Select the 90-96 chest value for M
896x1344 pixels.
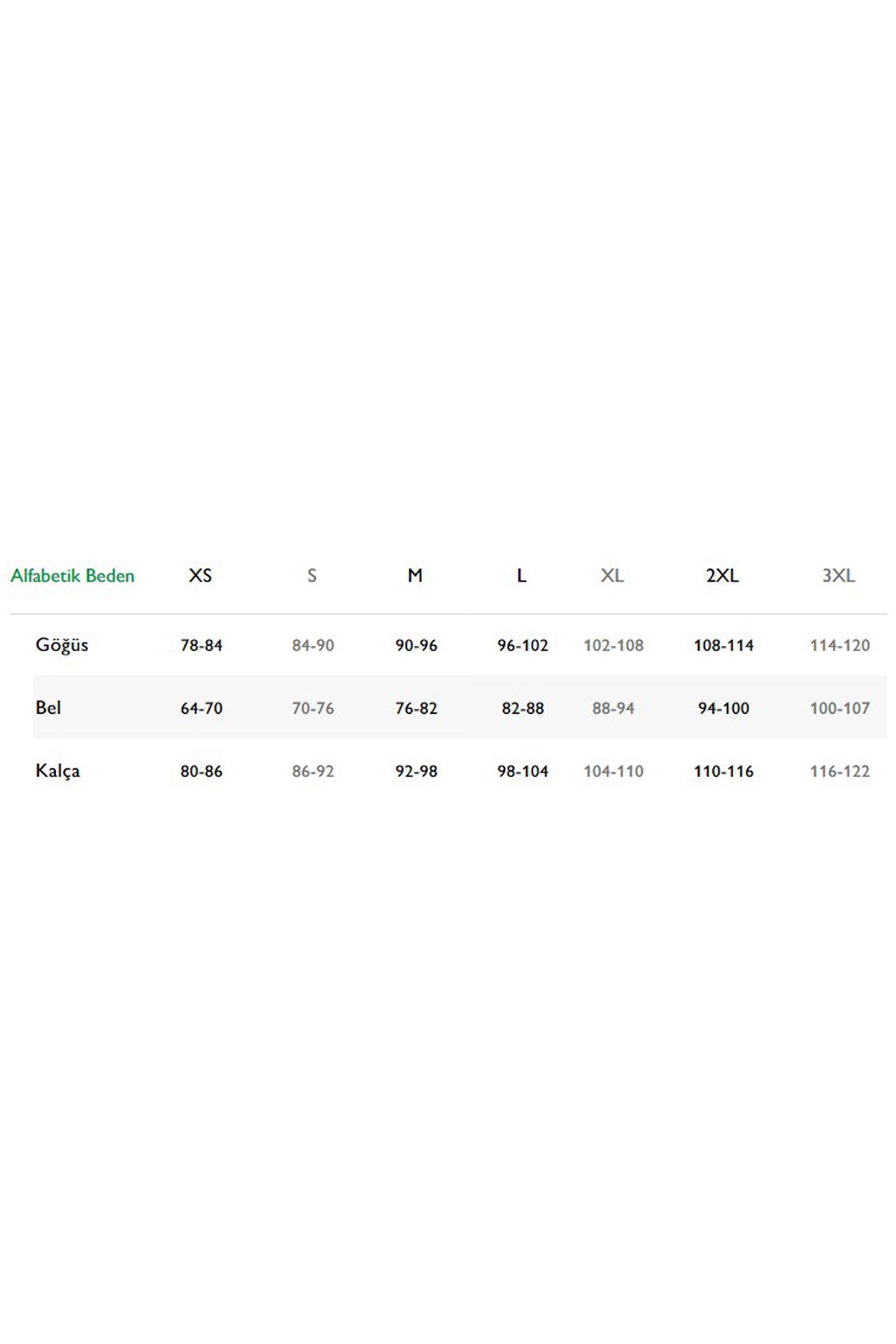pyautogui.click(x=417, y=646)
